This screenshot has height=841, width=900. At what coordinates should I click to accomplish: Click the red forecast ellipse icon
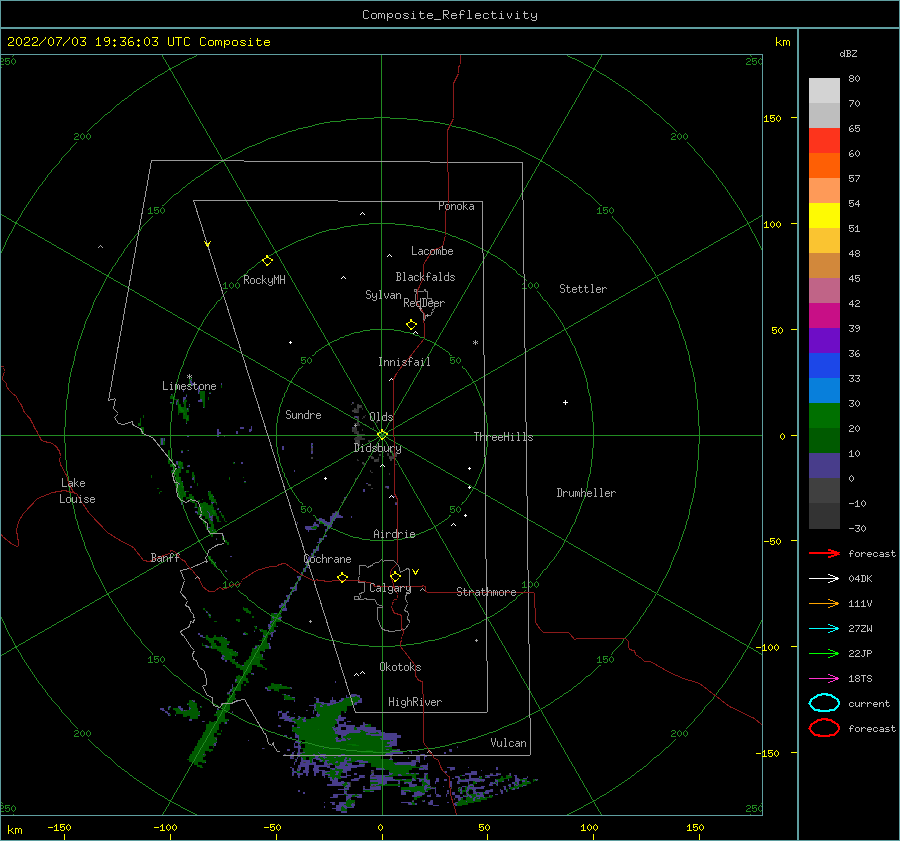824,728
